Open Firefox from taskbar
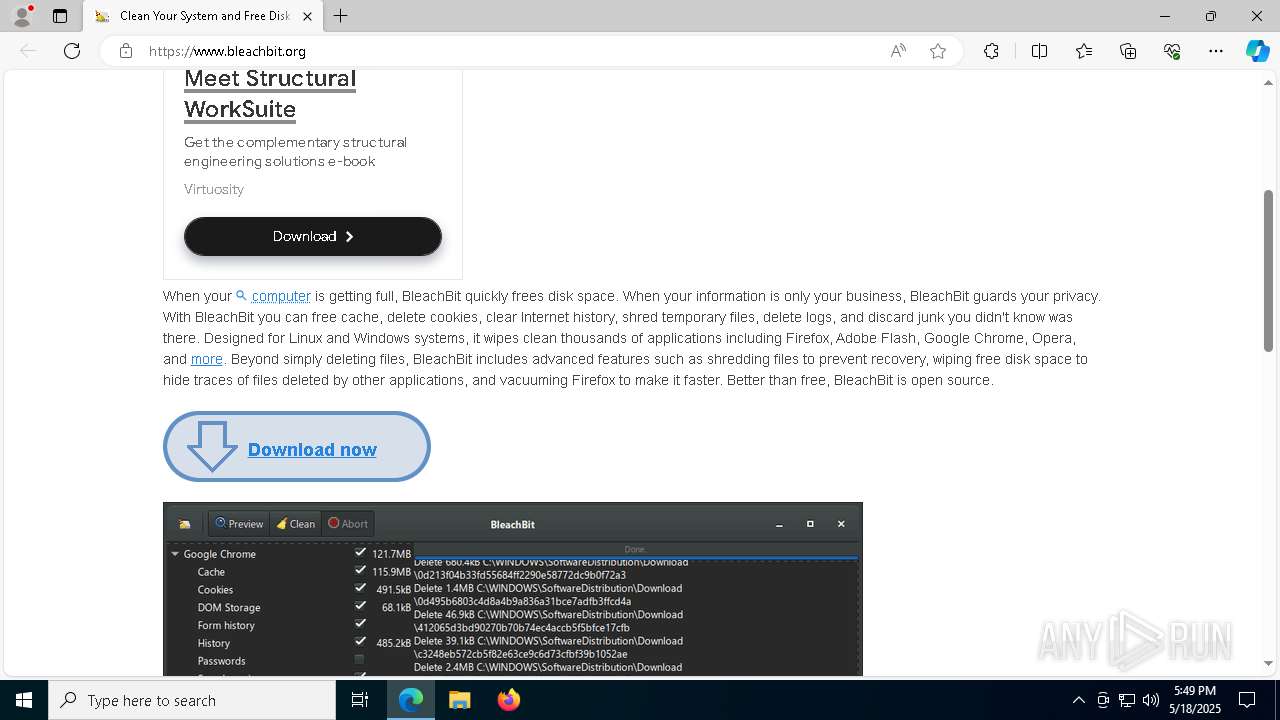Viewport: 1280px width, 720px height. 509,700
